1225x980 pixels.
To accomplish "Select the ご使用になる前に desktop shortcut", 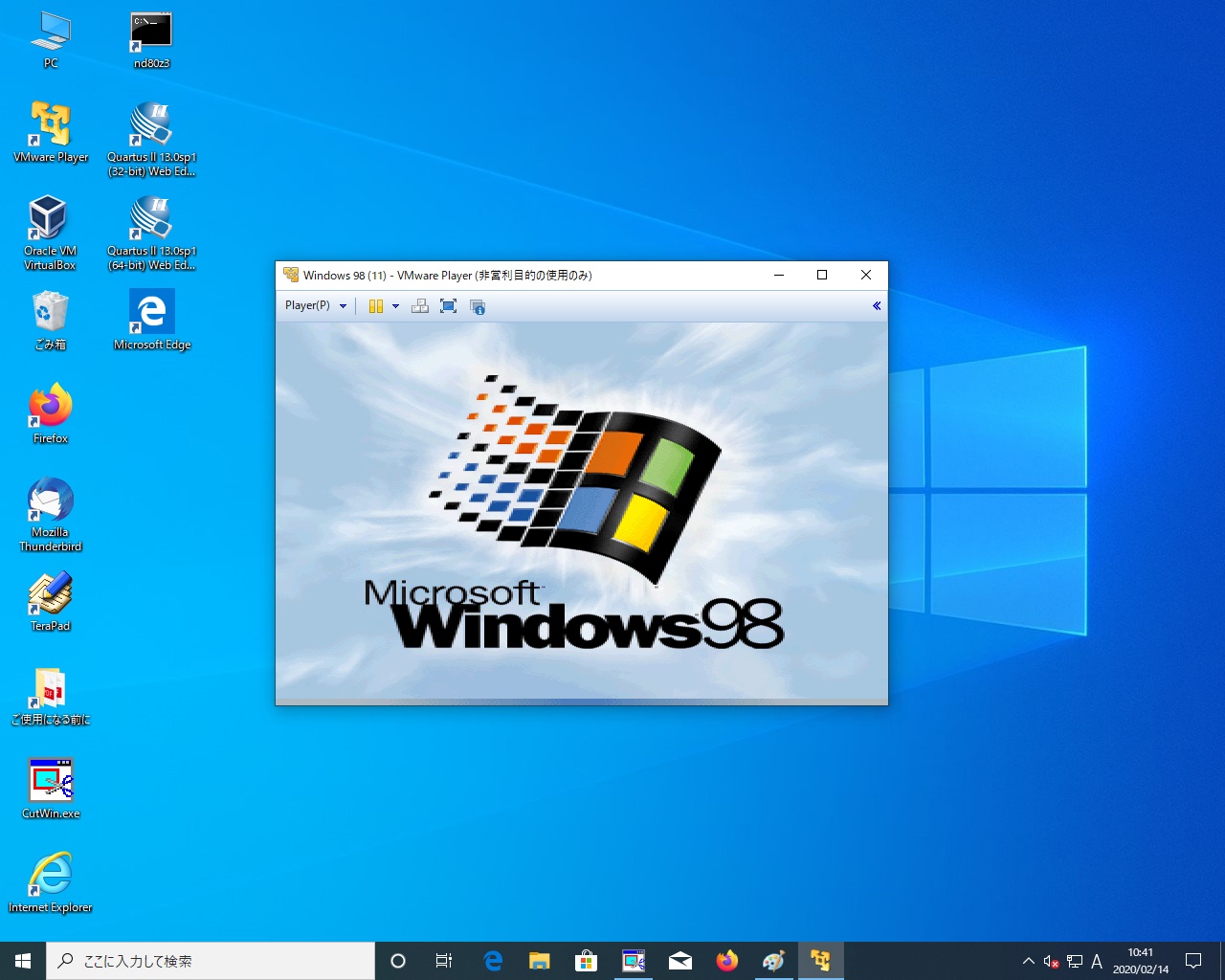I will tap(51, 696).
